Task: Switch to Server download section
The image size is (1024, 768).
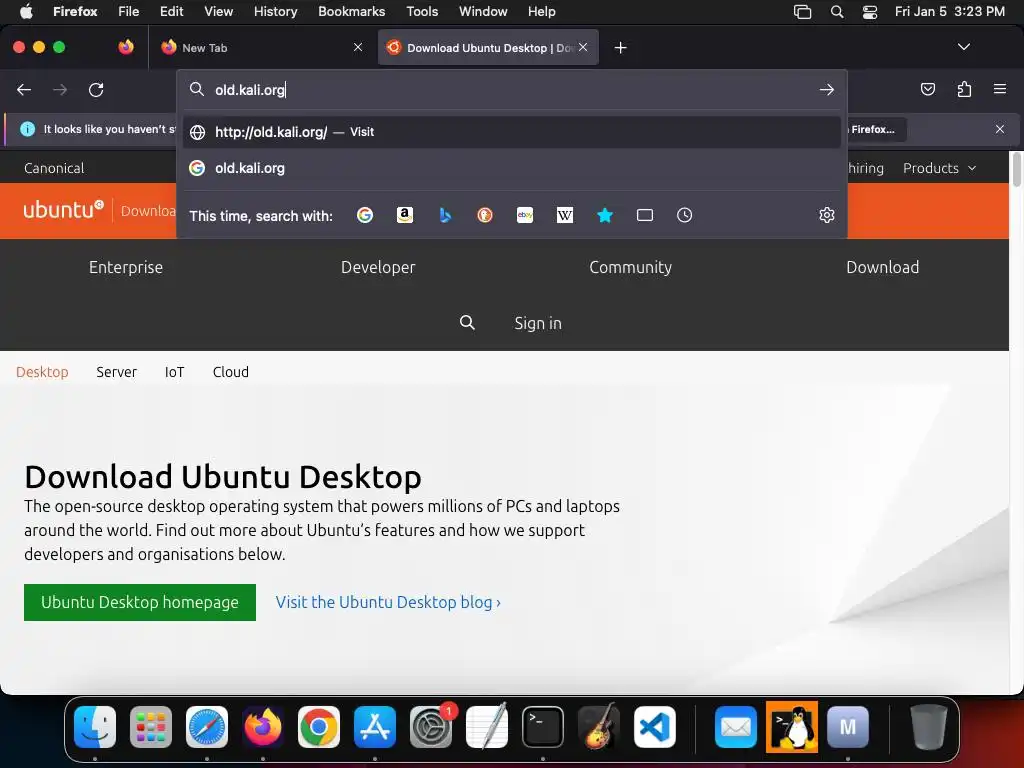Action: (116, 372)
